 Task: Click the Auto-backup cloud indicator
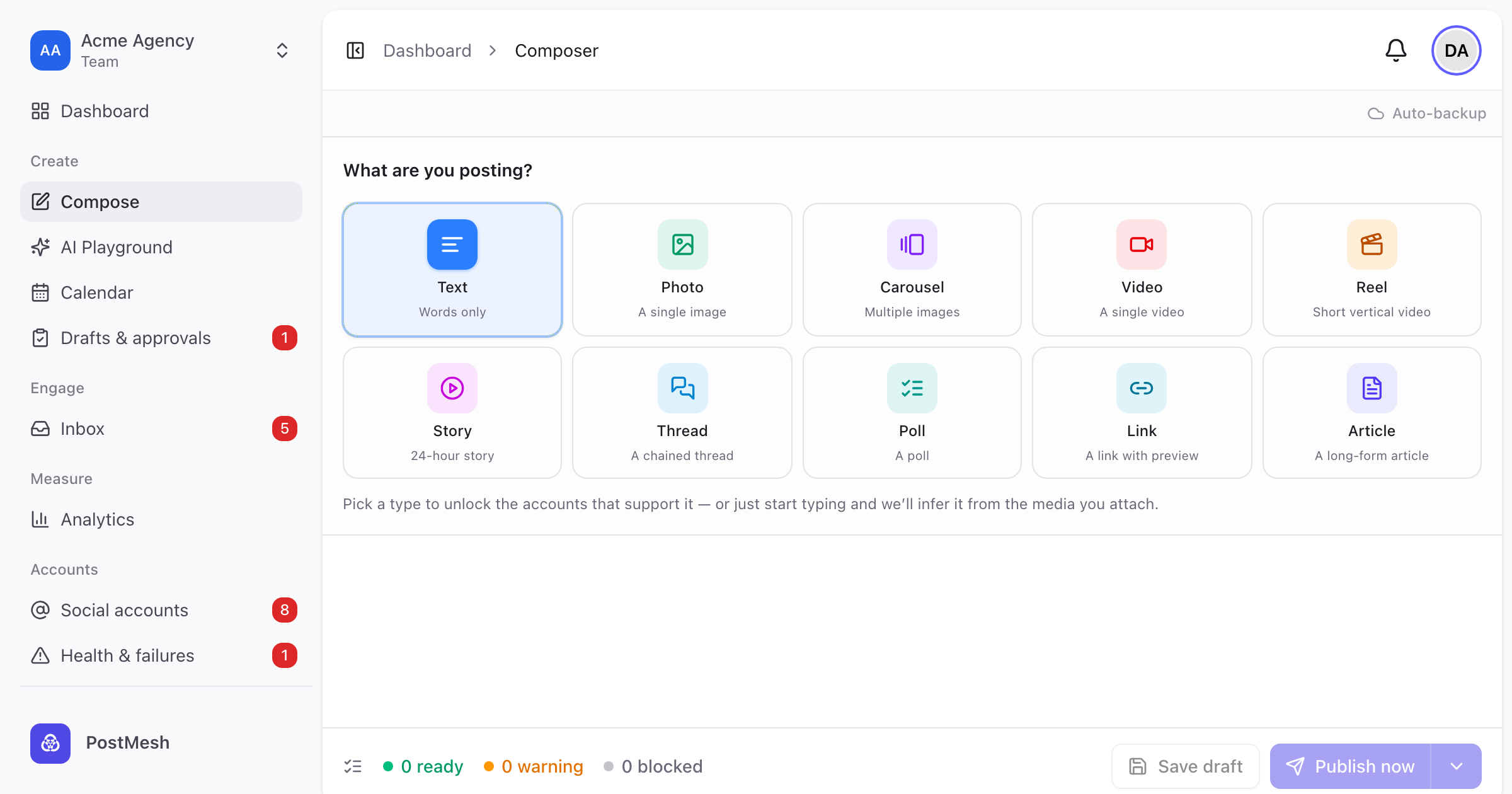tap(1426, 113)
